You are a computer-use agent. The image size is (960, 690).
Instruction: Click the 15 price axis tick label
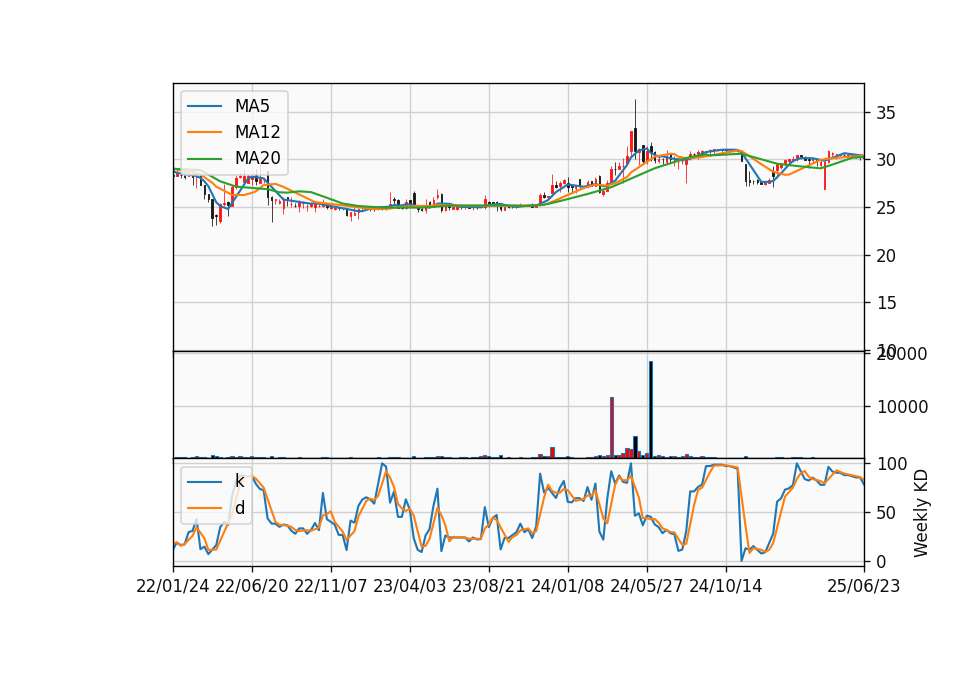886,303
